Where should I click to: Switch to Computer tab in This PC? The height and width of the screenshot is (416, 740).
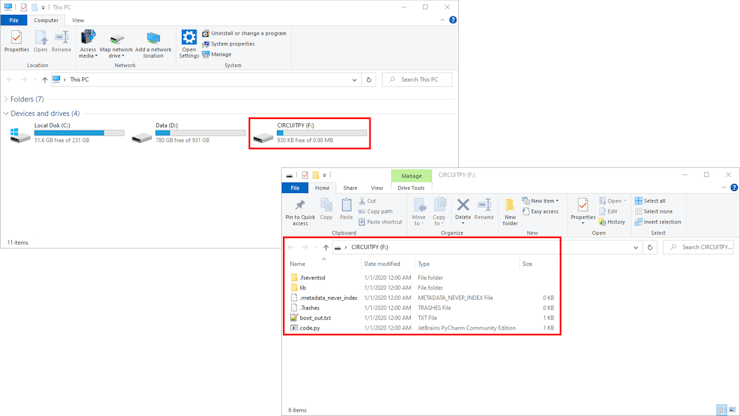coord(46,20)
